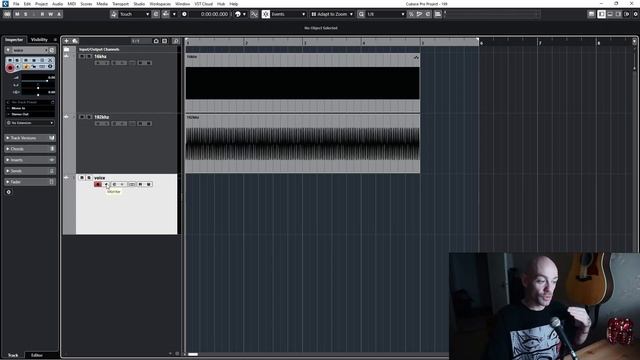
Task: Open the Audio menu
Action: tap(58, 4)
